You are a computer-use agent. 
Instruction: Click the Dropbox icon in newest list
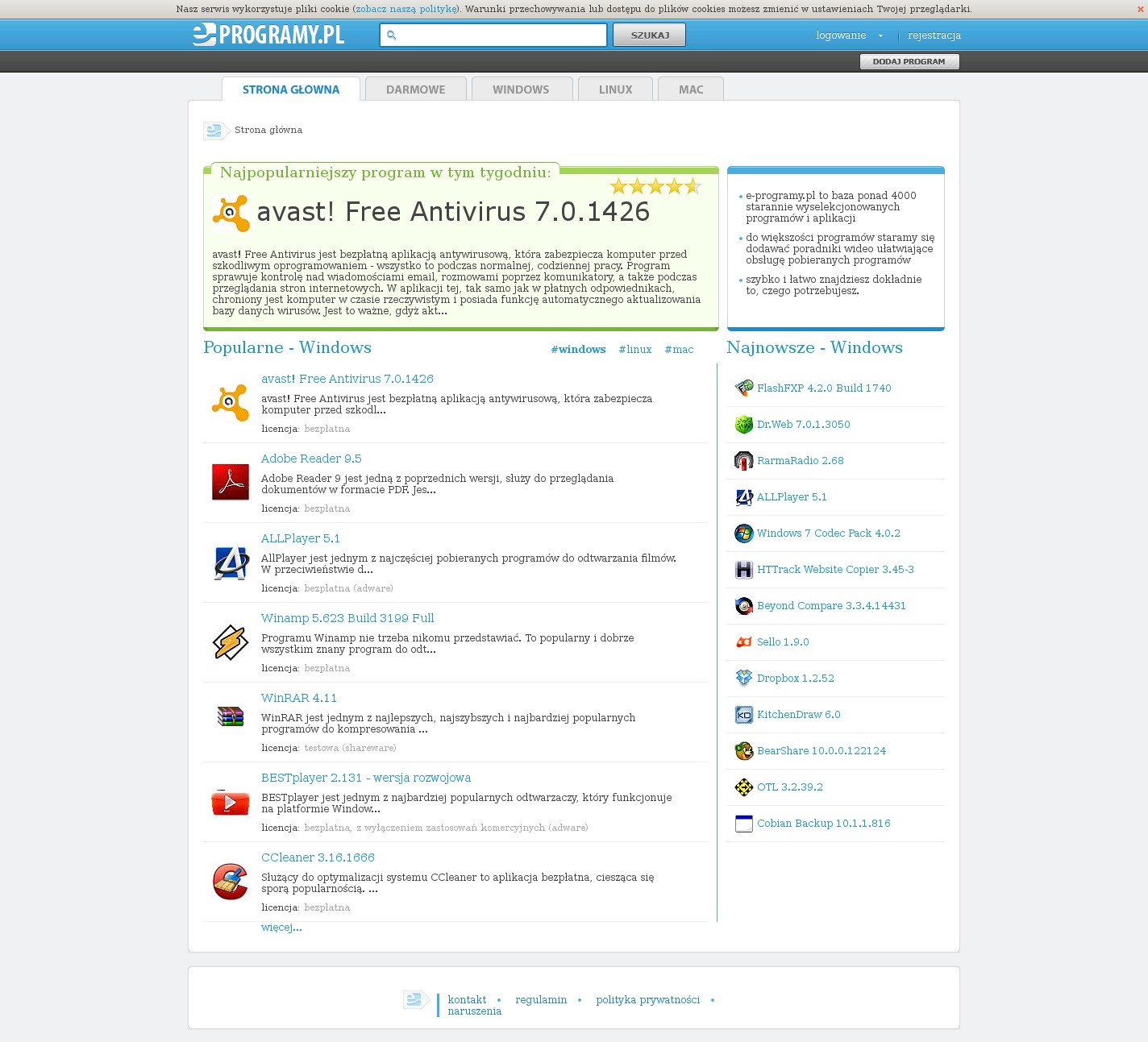743,679
